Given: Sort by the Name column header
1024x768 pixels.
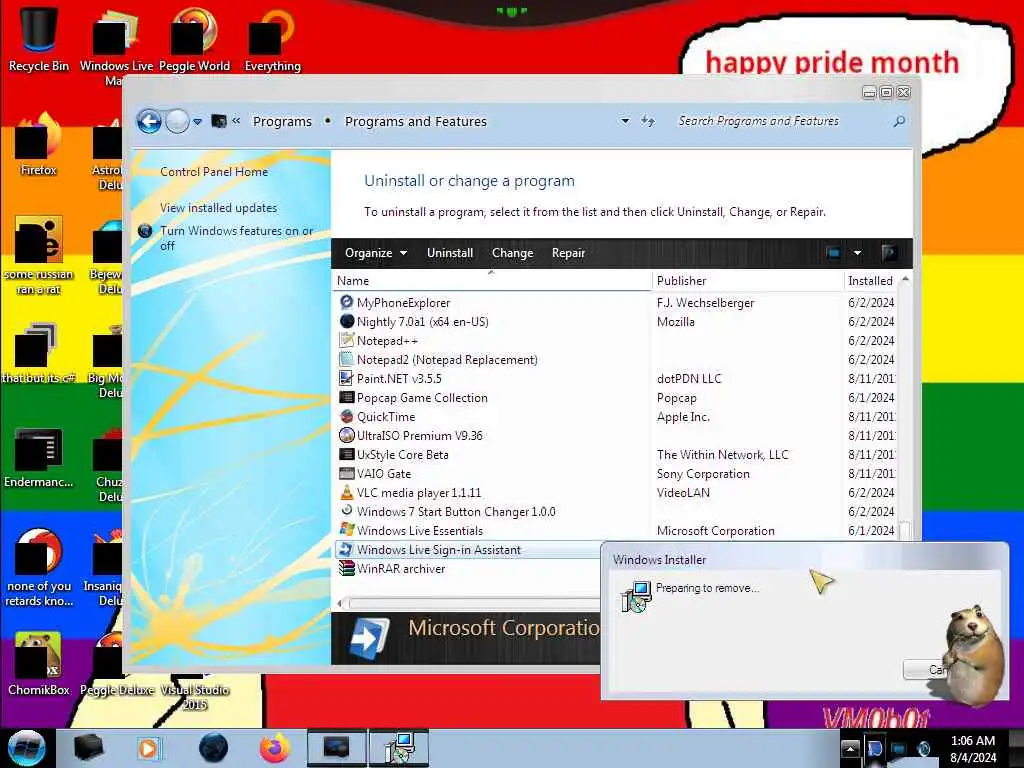Looking at the screenshot, I should (x=493, y=281).
